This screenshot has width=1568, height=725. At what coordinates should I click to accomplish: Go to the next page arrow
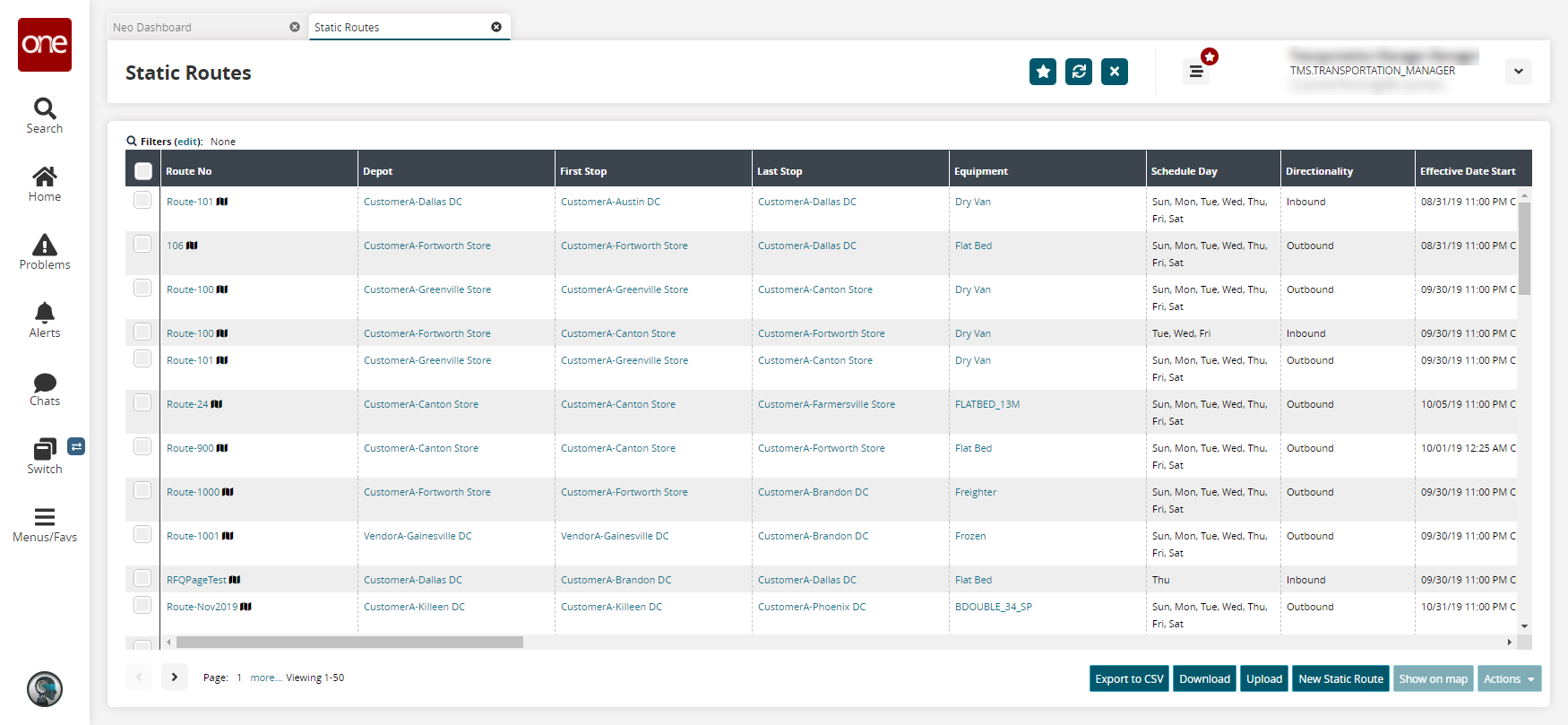(x=175, y=678)
